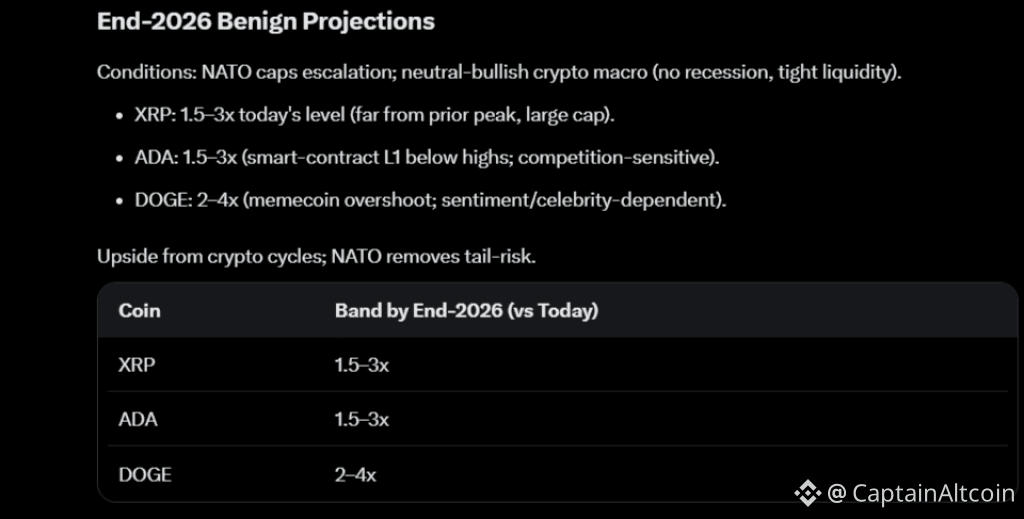Click the bullet dot before XRP line
1024x519 pixels.
tap(120, 115)
